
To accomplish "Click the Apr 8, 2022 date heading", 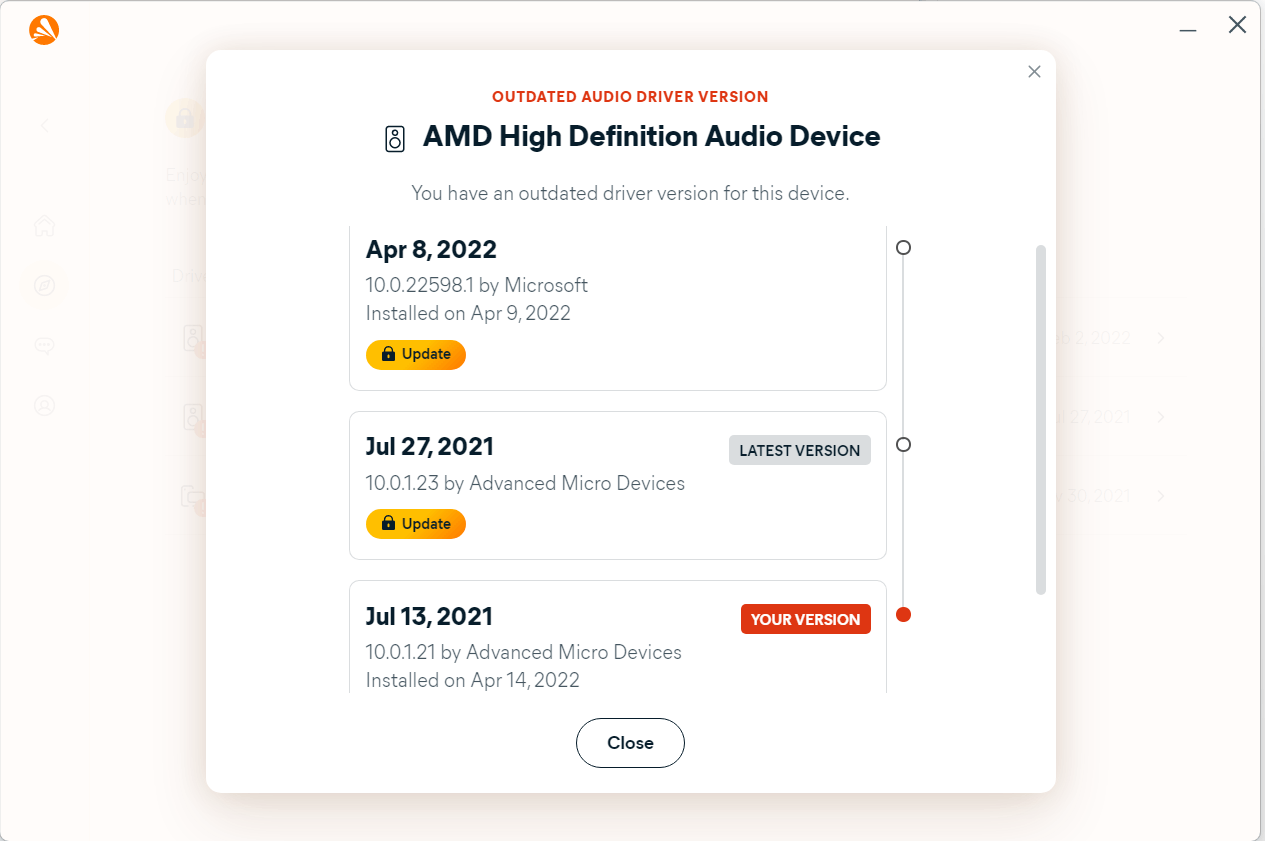I will point(431,249).
